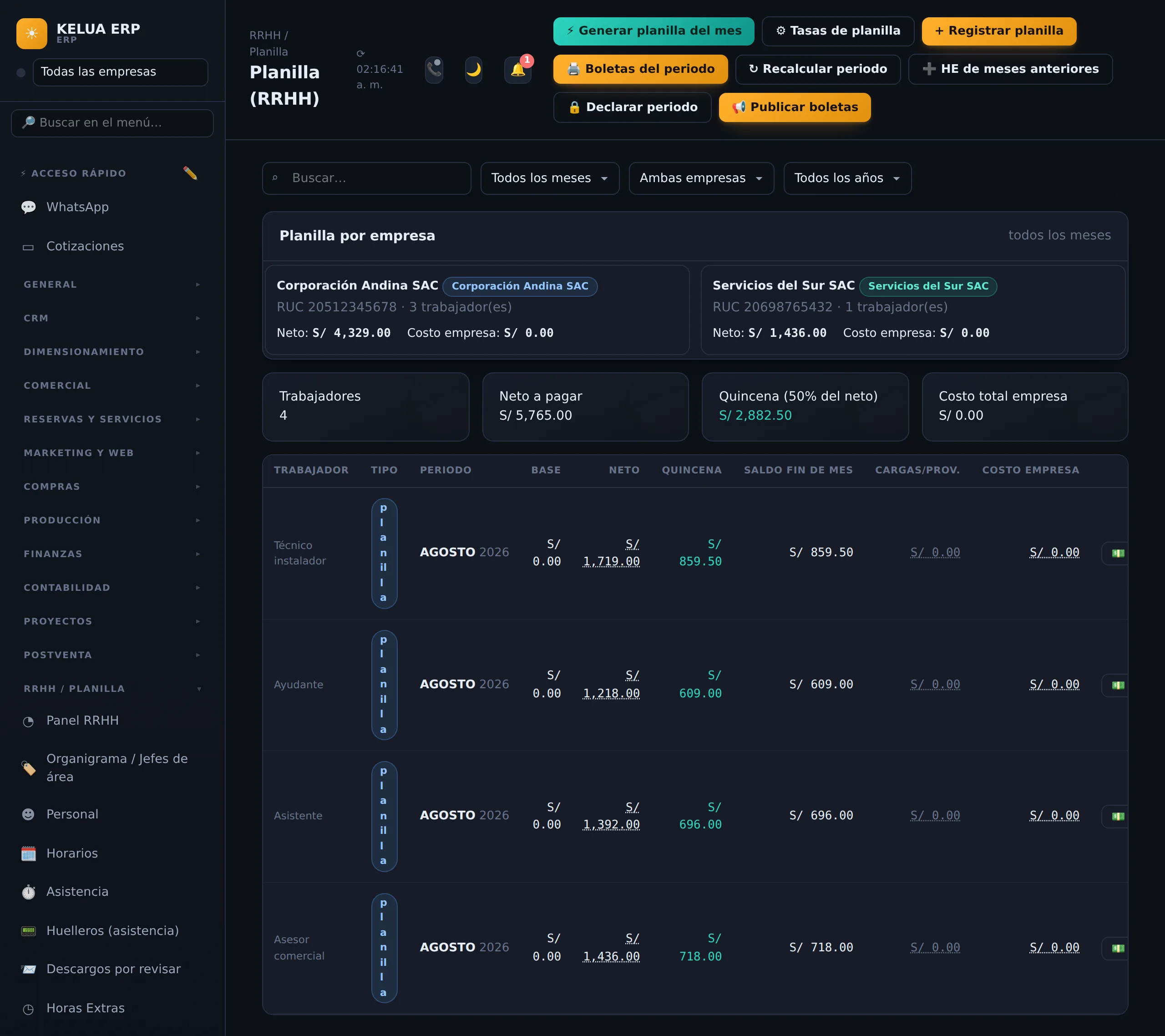Click the Panel RRHH pie chart icon
This screenshot has width=1165, height=1036.
[x=29, y=721]
